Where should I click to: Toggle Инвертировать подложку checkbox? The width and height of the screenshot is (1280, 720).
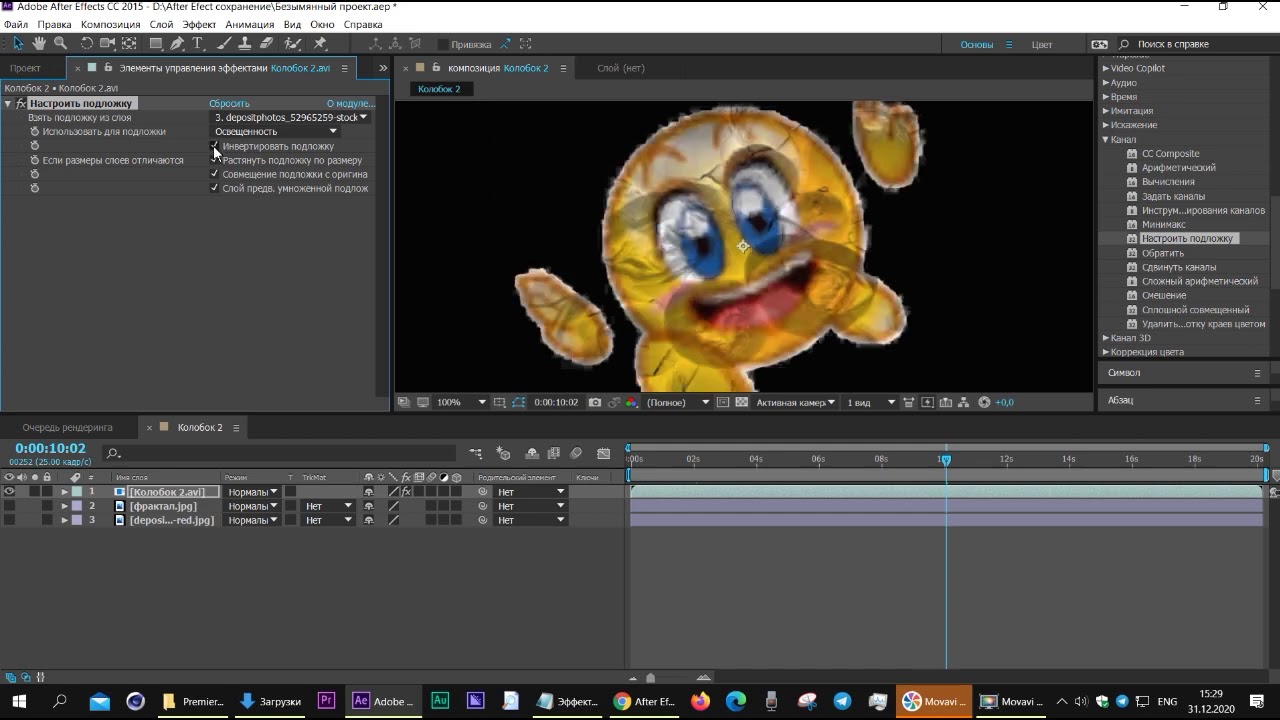(x=214, y=146)
